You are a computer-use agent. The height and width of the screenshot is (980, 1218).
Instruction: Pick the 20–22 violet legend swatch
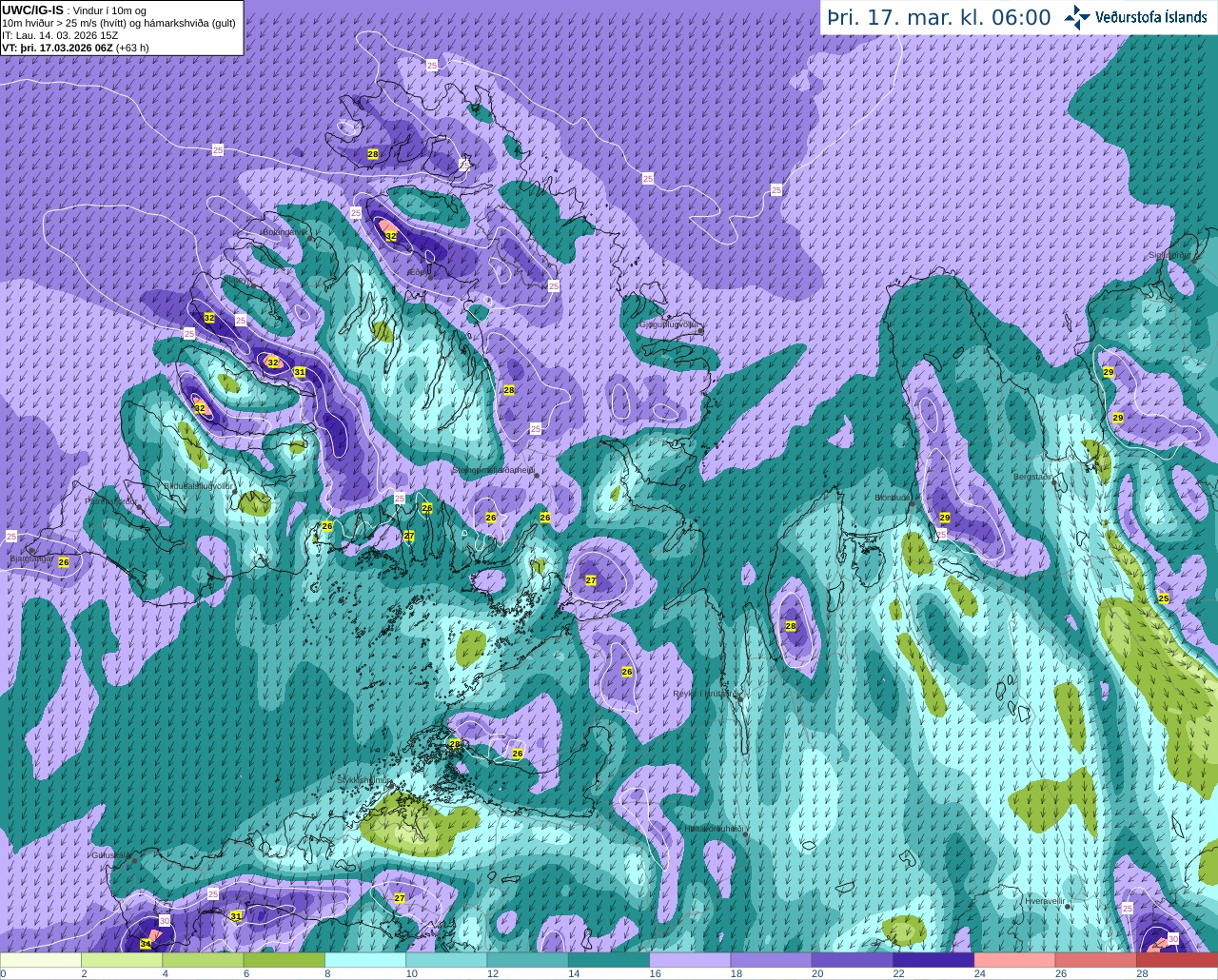[853, 961]
